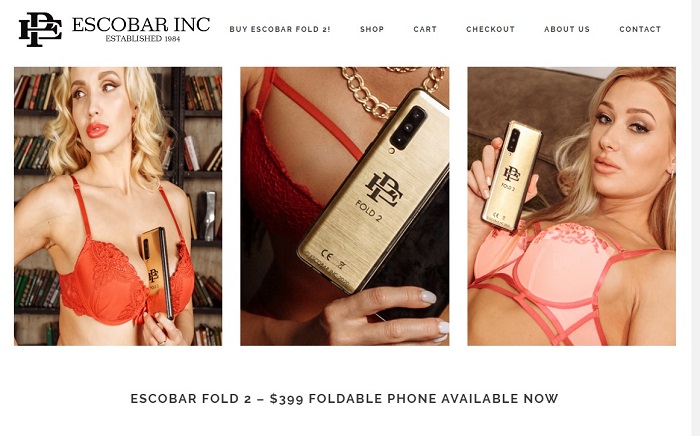Select the Contact nav link
The height and width of the screenshot is (436, 700).
[x=640, y=29]
